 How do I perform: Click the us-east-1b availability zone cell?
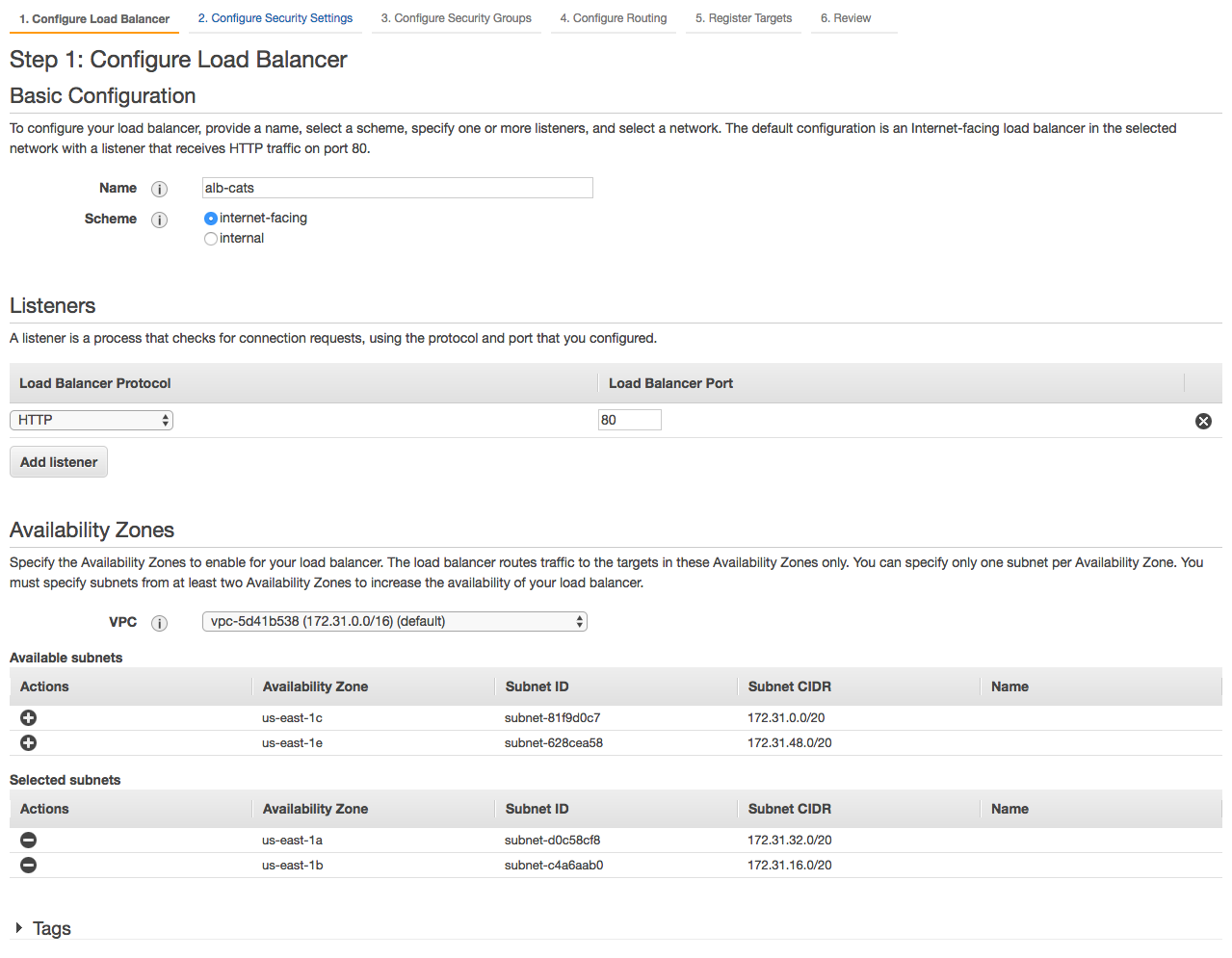(293, 865)
